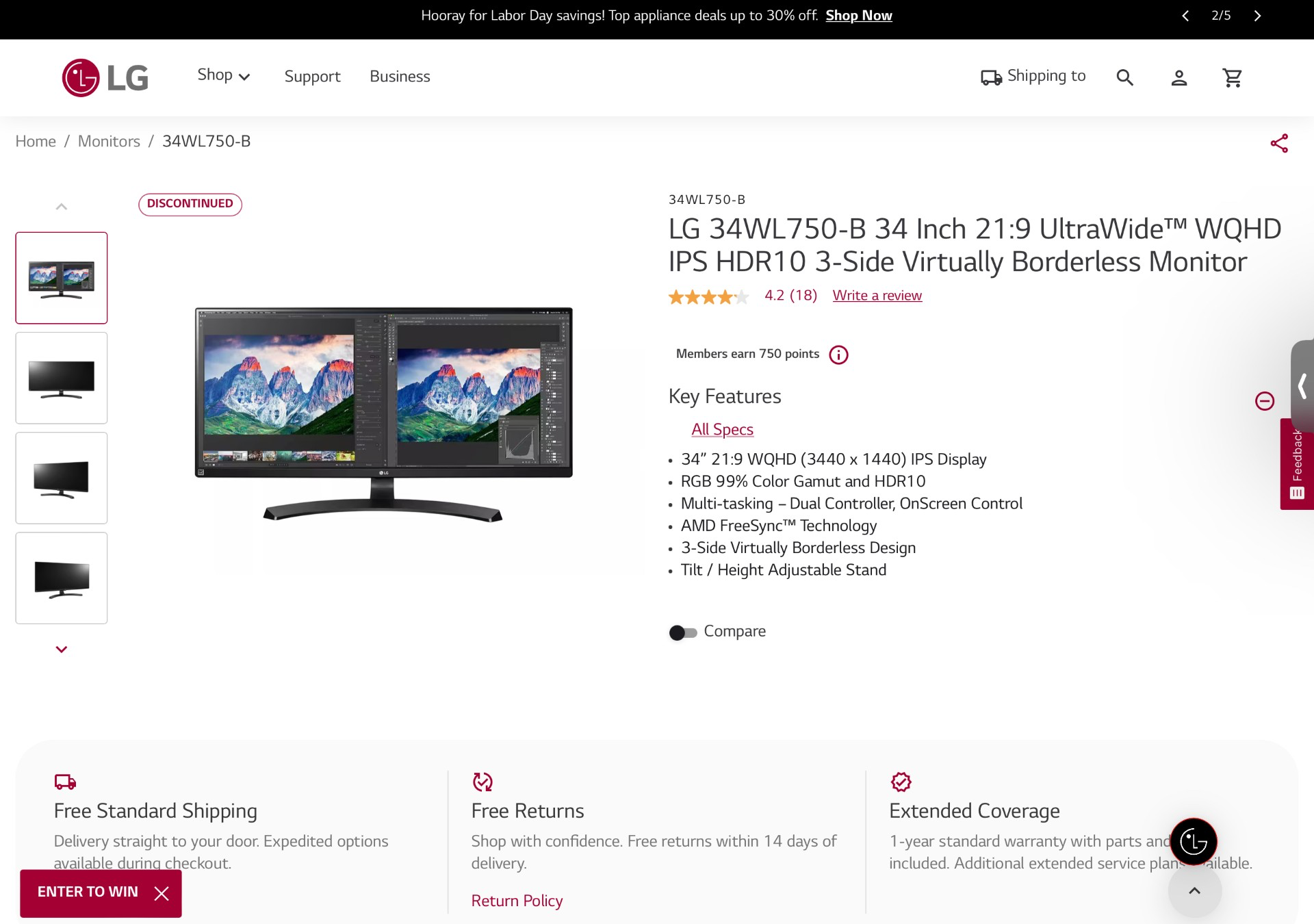Click the Write a review link
This screenshot has width=1314, height=924.
click(877, 296)
